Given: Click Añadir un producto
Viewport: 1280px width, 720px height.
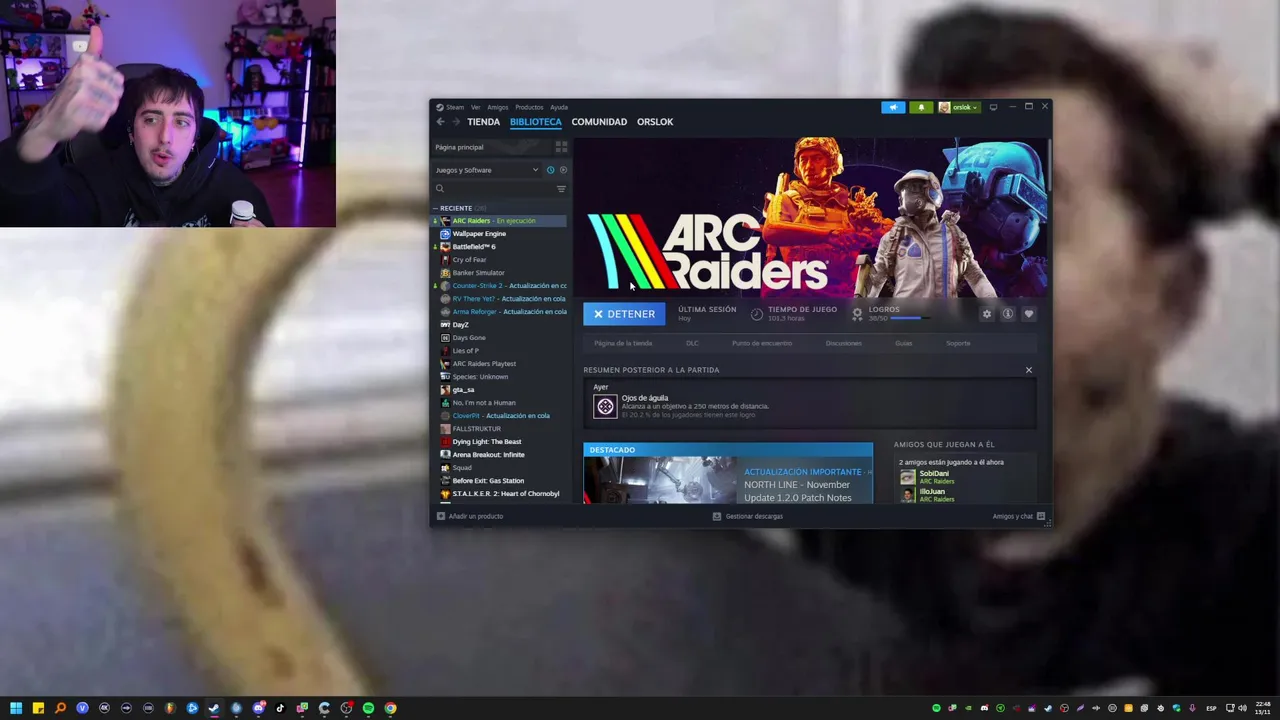Looking at the screenshot, I should [470, 516].
